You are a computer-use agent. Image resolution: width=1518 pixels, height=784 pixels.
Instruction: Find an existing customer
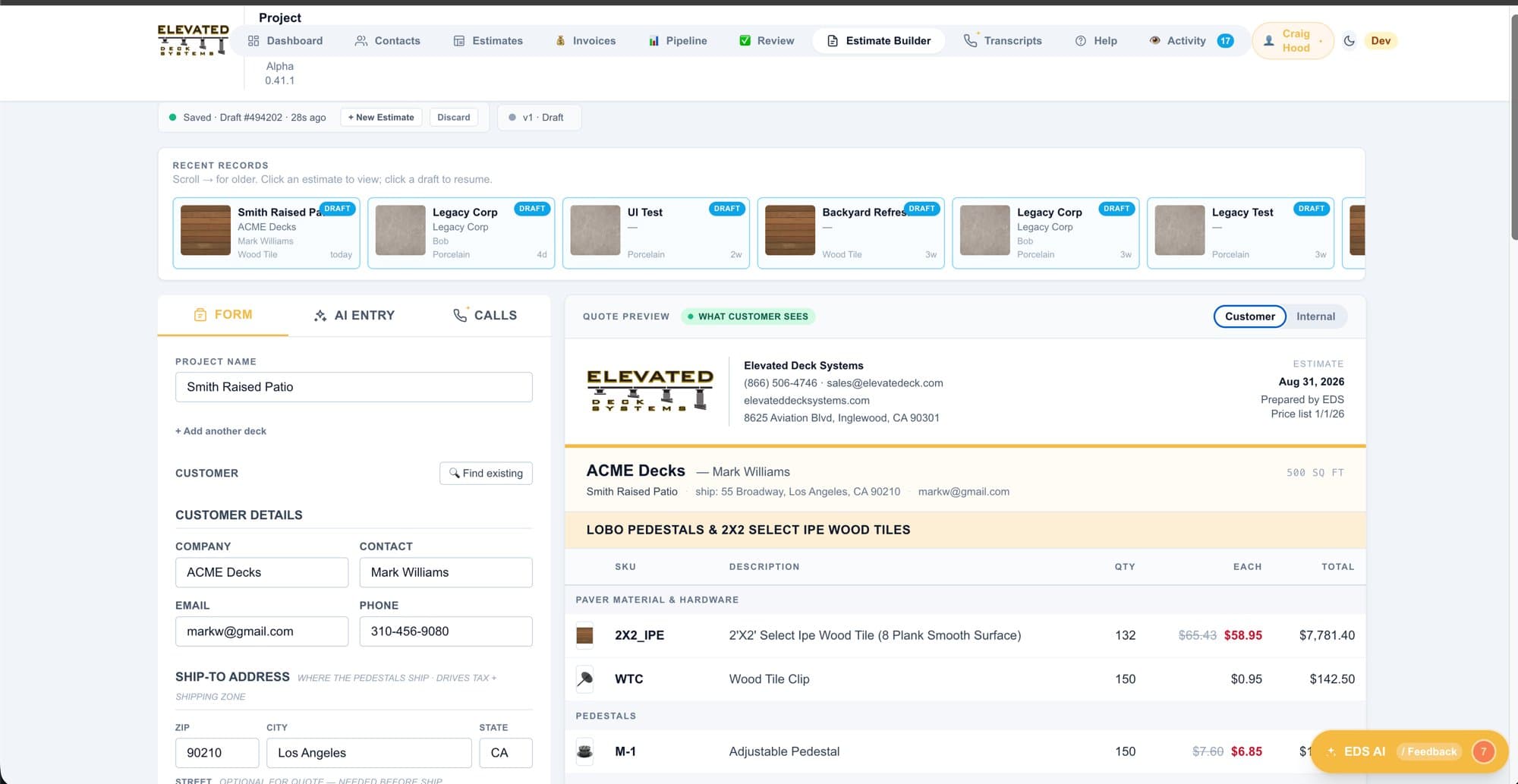pyautogui.click(x=486, y=474)
